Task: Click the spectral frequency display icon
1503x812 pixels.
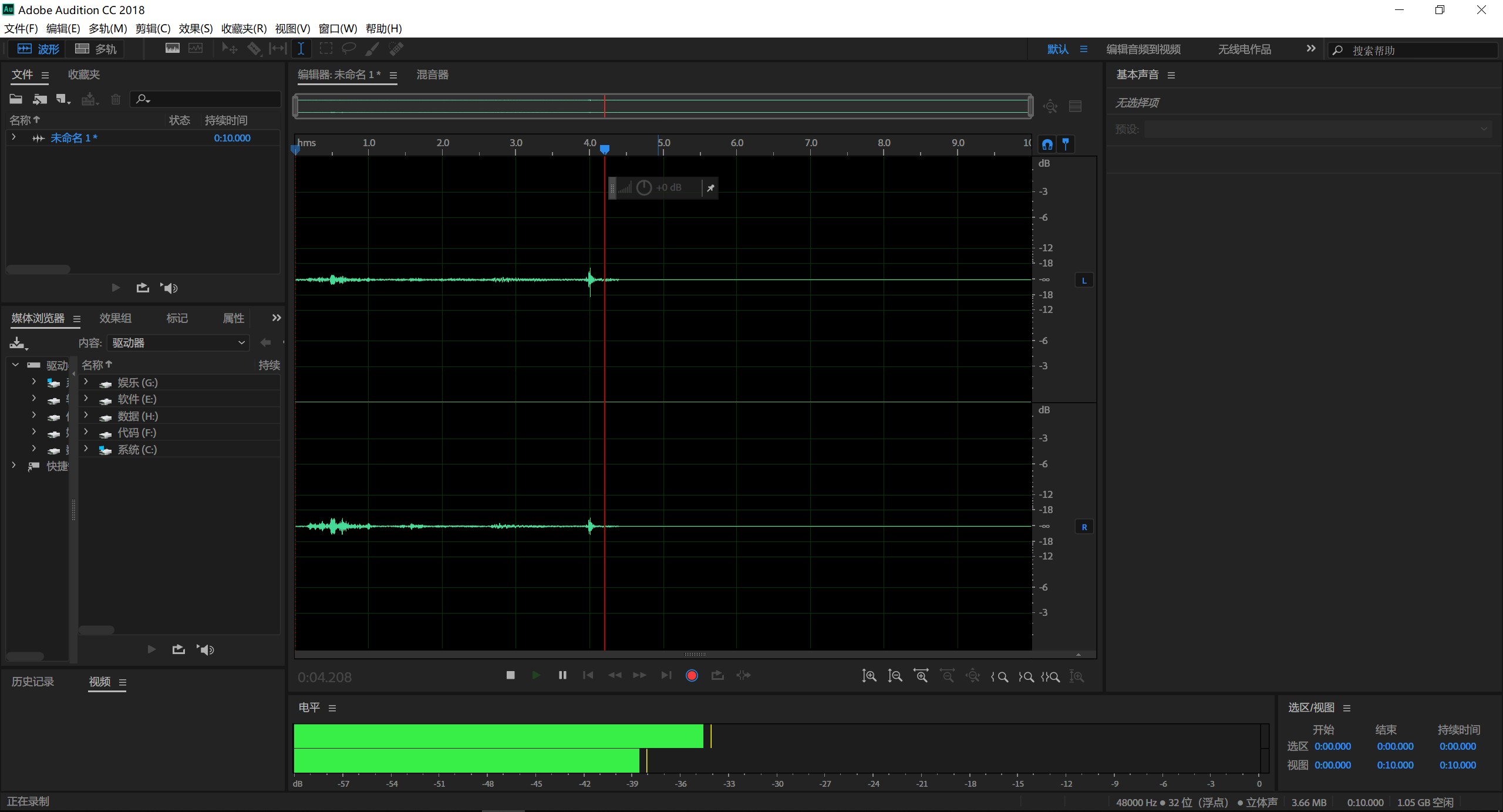Action: [x=173, y=49]
